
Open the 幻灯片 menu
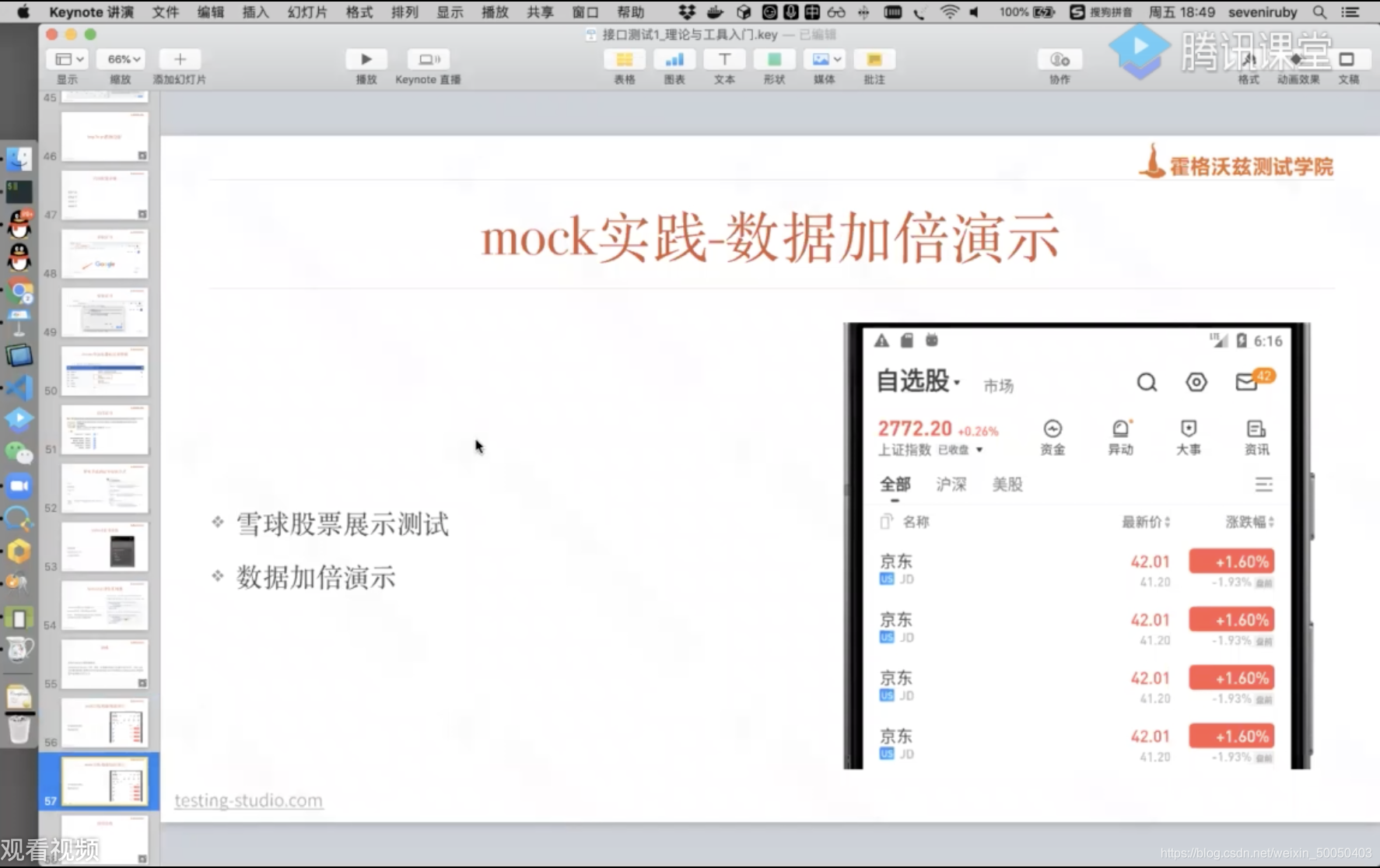(x=307, y=12)
